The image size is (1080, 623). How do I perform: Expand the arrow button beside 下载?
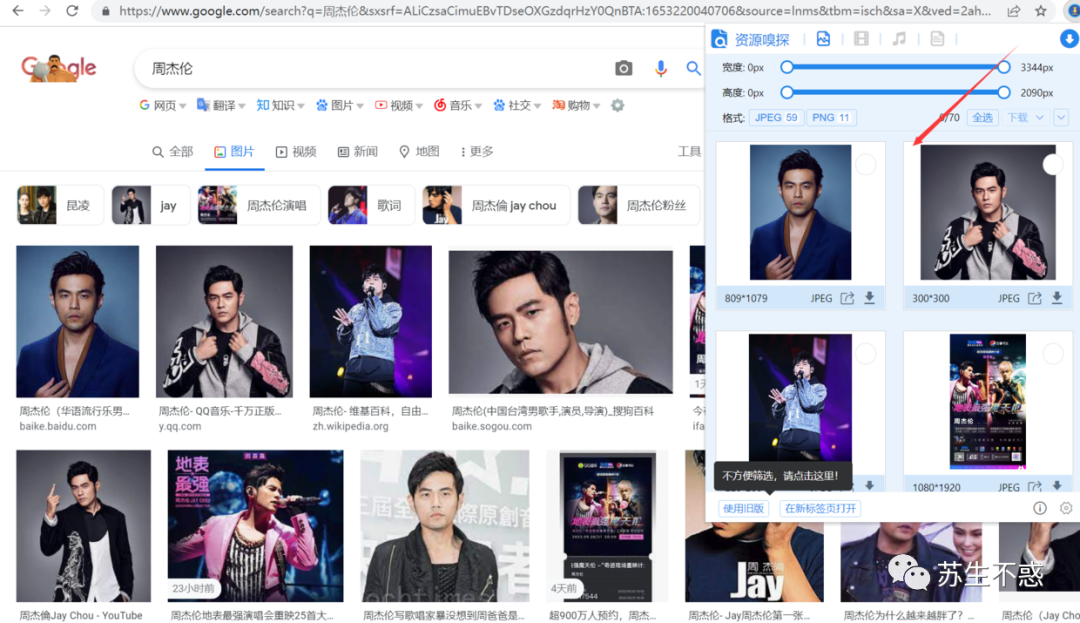pos(1061,118)
